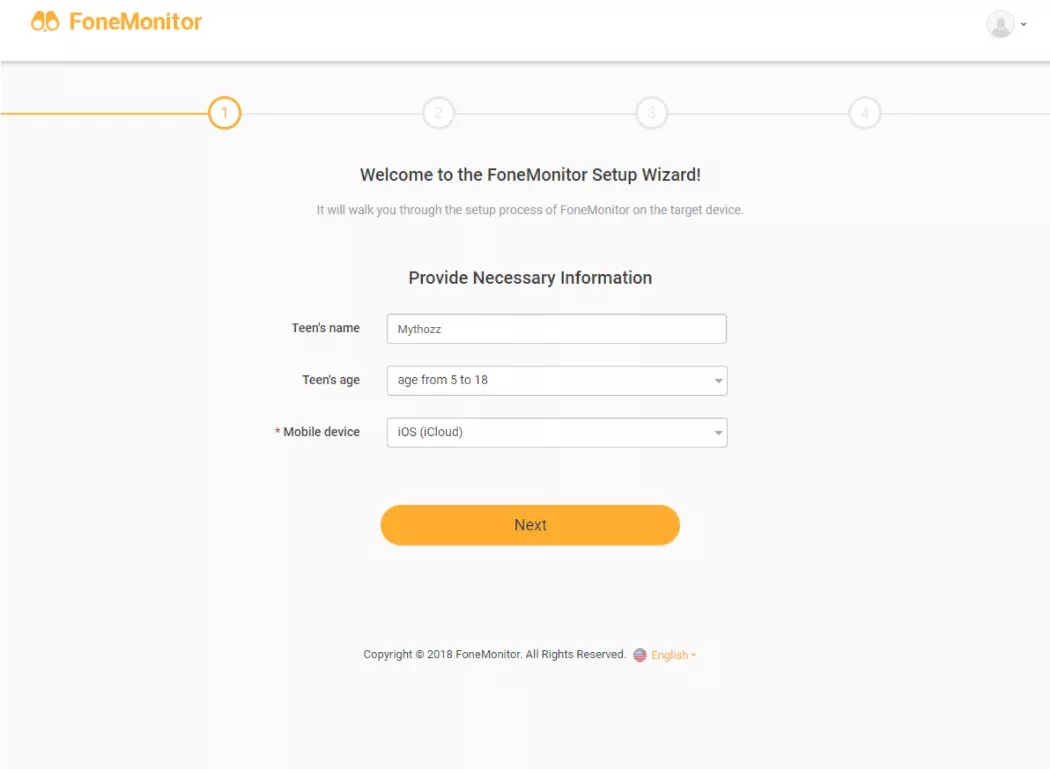
Task: Click the Mobile device dropdown arrow icon
Action: point(717,432)
